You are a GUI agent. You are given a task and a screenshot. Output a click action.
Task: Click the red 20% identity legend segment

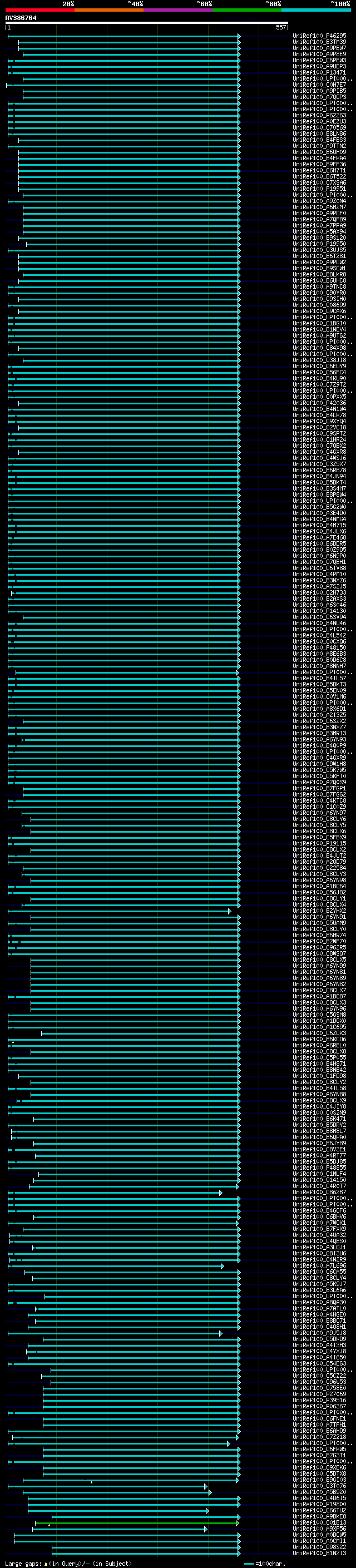[40, 10]
